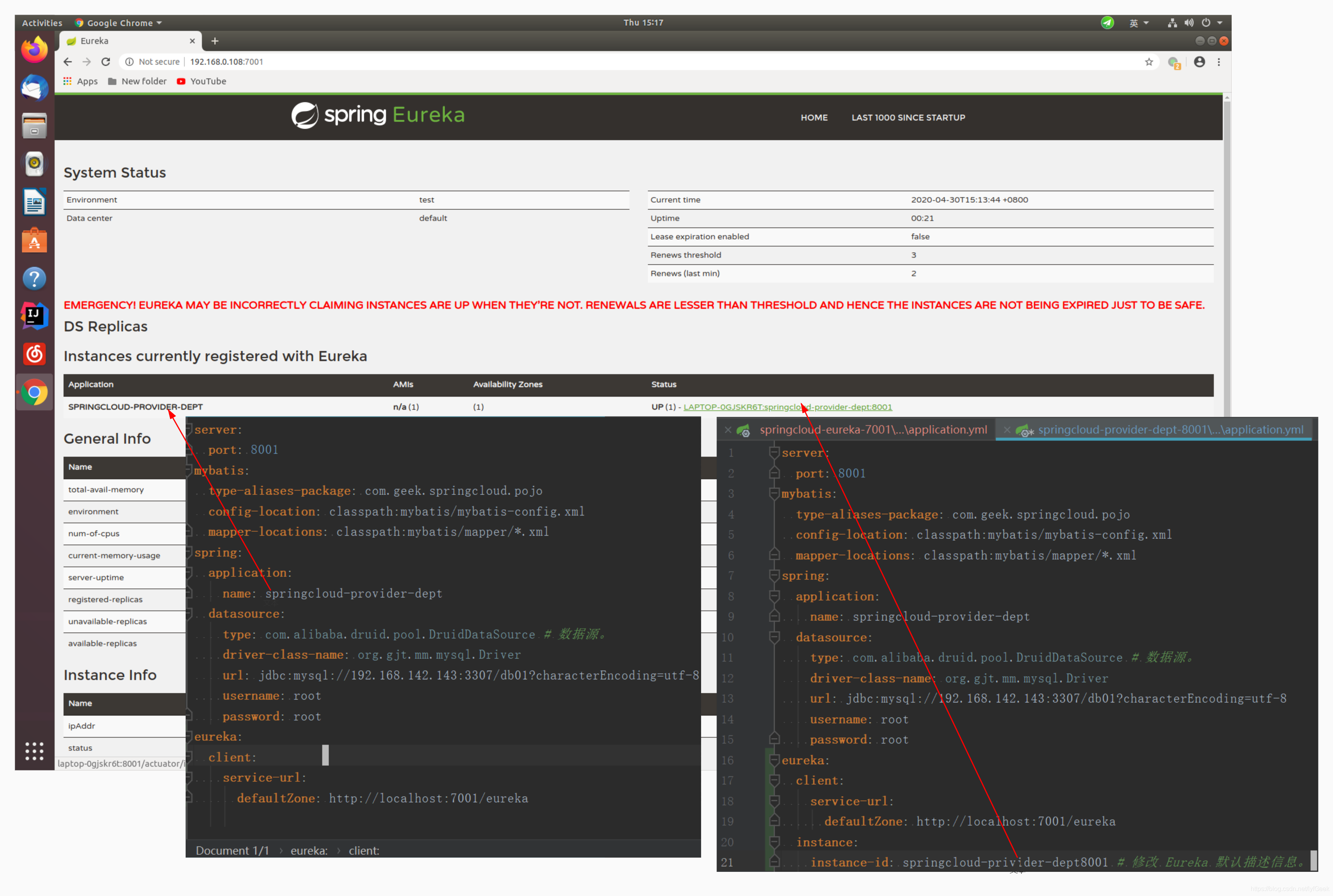
Task: Open the LAPTOP-0GJSKR6T provider-dept:8001 instance link
Action: tap(787, 407)
